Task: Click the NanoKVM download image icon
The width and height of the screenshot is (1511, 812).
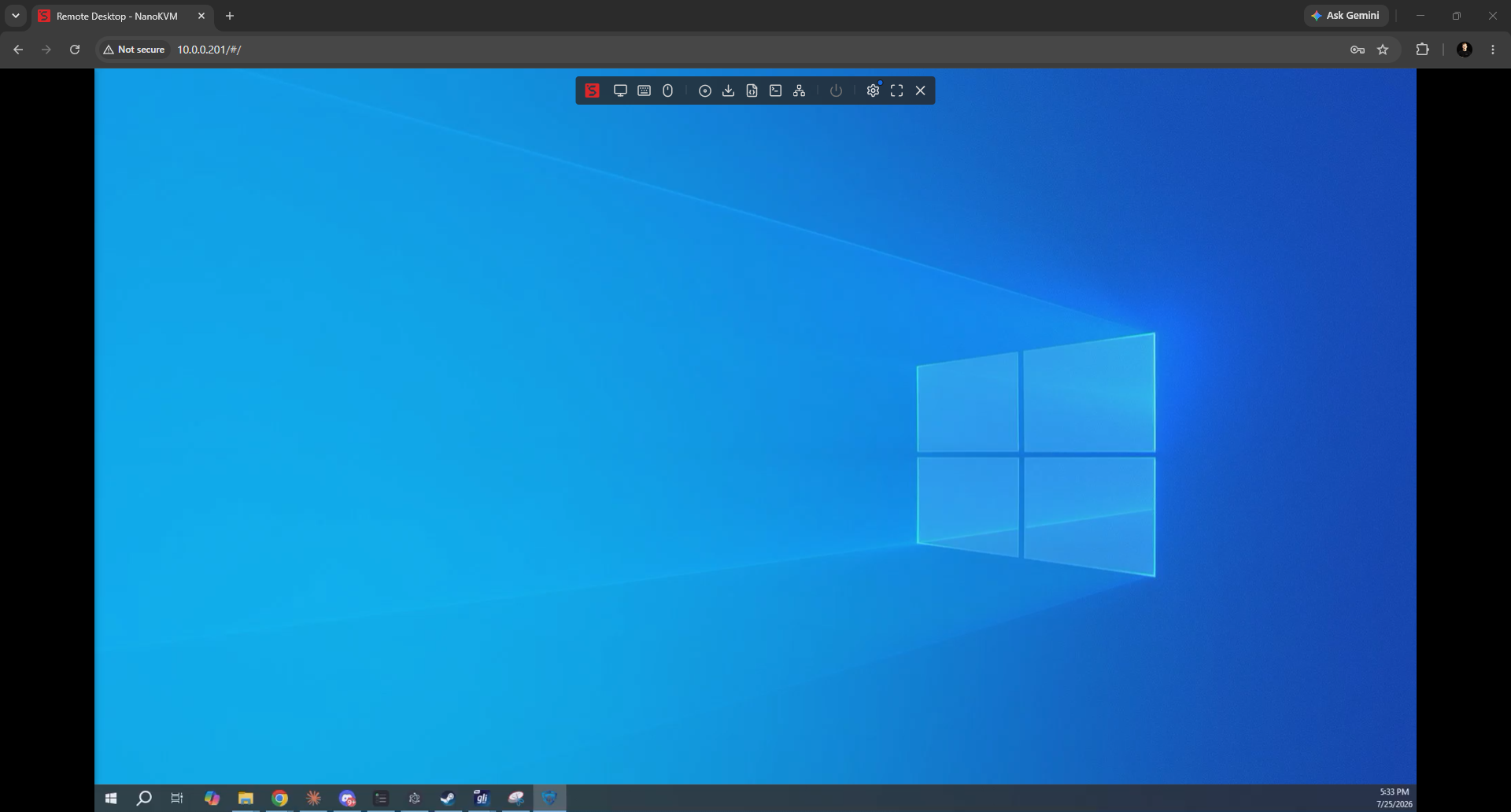Action: click(x=729, y=90)
